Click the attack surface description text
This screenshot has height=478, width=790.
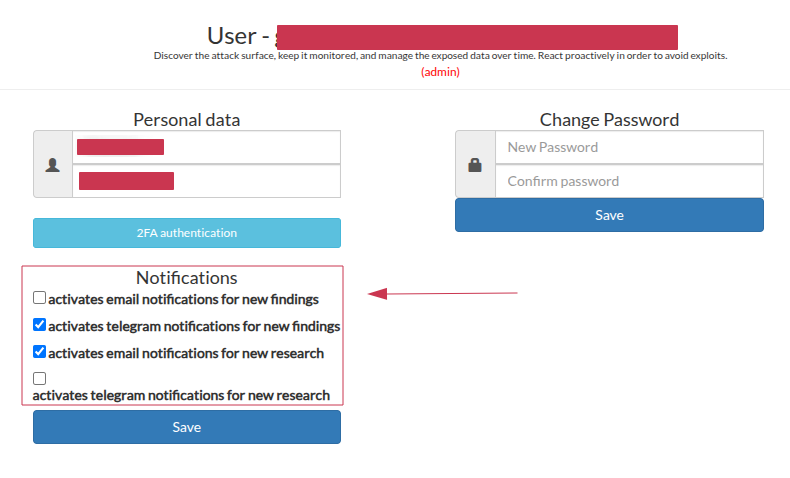440,56
